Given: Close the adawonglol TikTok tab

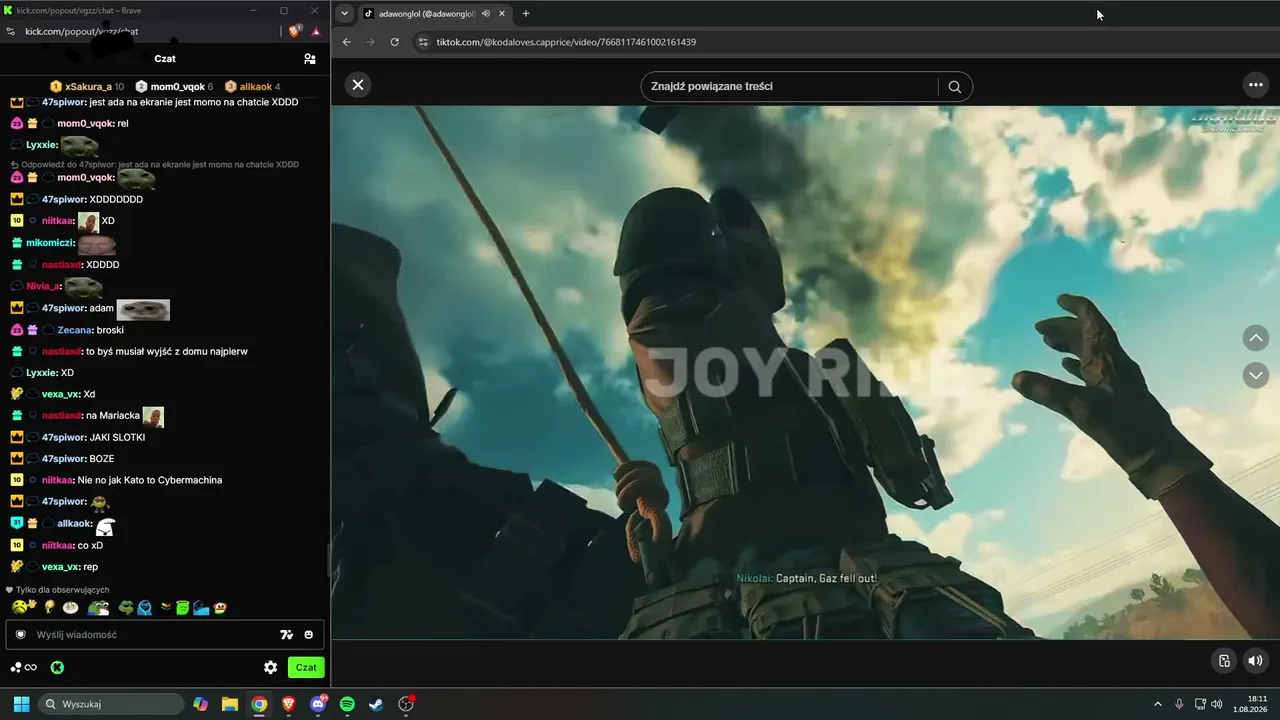Looking at the screenshot, I should [x=502, y=14].
